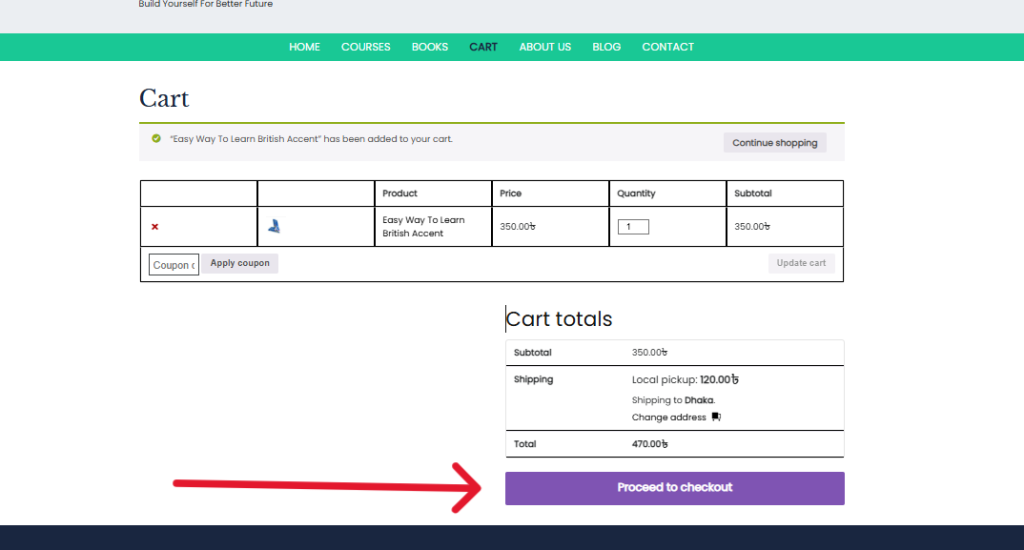1024x550 pixels.
Task: Go to the COURSES page
Action: [366, 47]
